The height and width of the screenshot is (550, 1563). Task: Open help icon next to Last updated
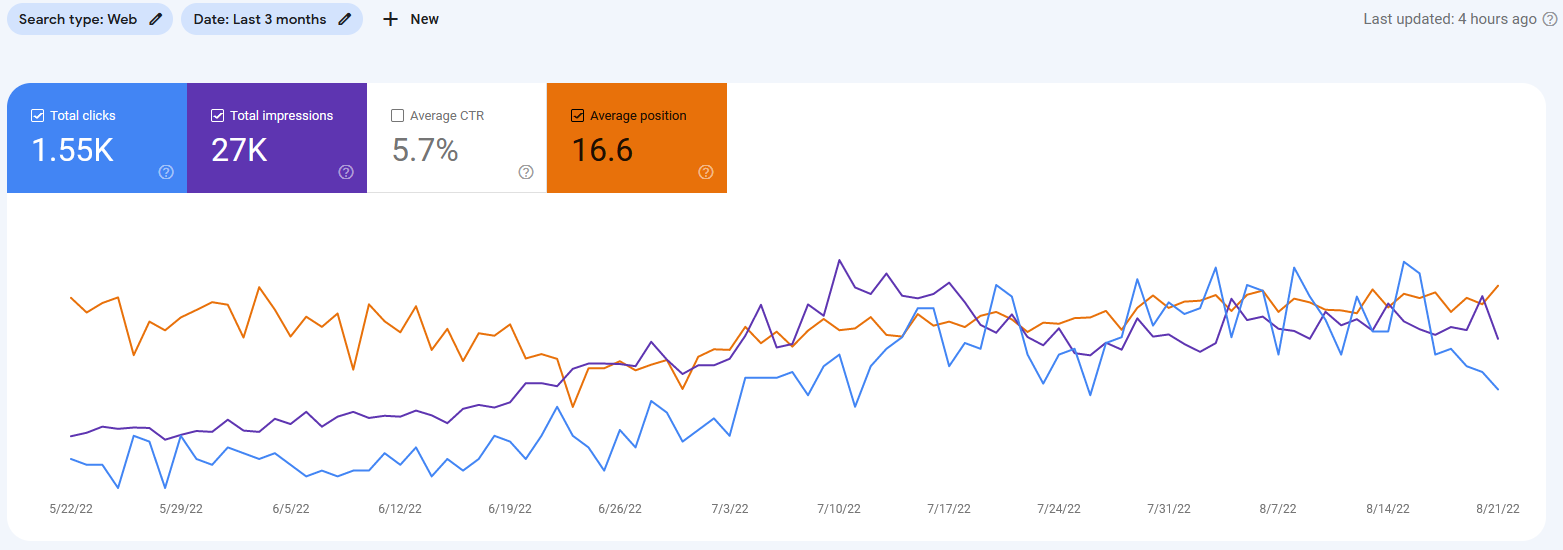point(1550,19)
